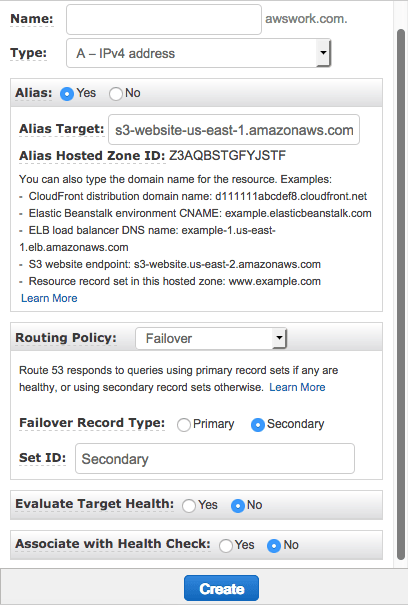Open Learn More link under alias examples
This screenshot has width=408, height=607.
click(x=49, y=298)
